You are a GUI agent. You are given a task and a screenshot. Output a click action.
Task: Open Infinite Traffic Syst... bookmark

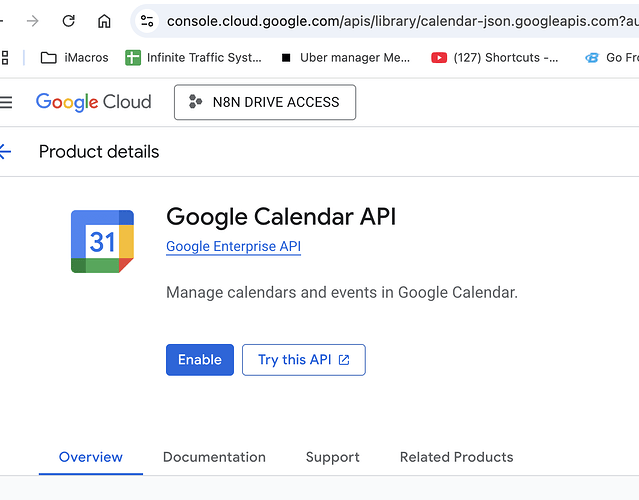(194, 58)
